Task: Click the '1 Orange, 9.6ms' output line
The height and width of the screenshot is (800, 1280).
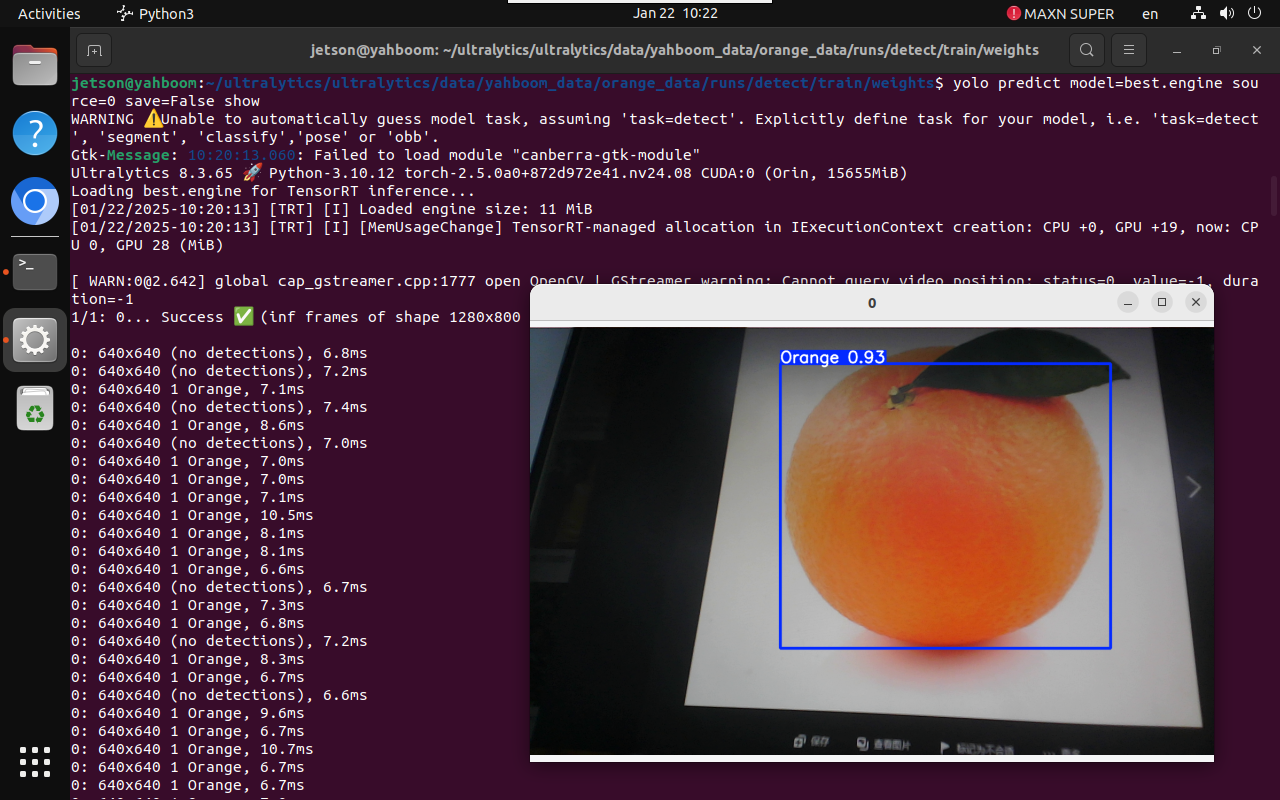Action: pyautogui.click(x=188, y=713)
